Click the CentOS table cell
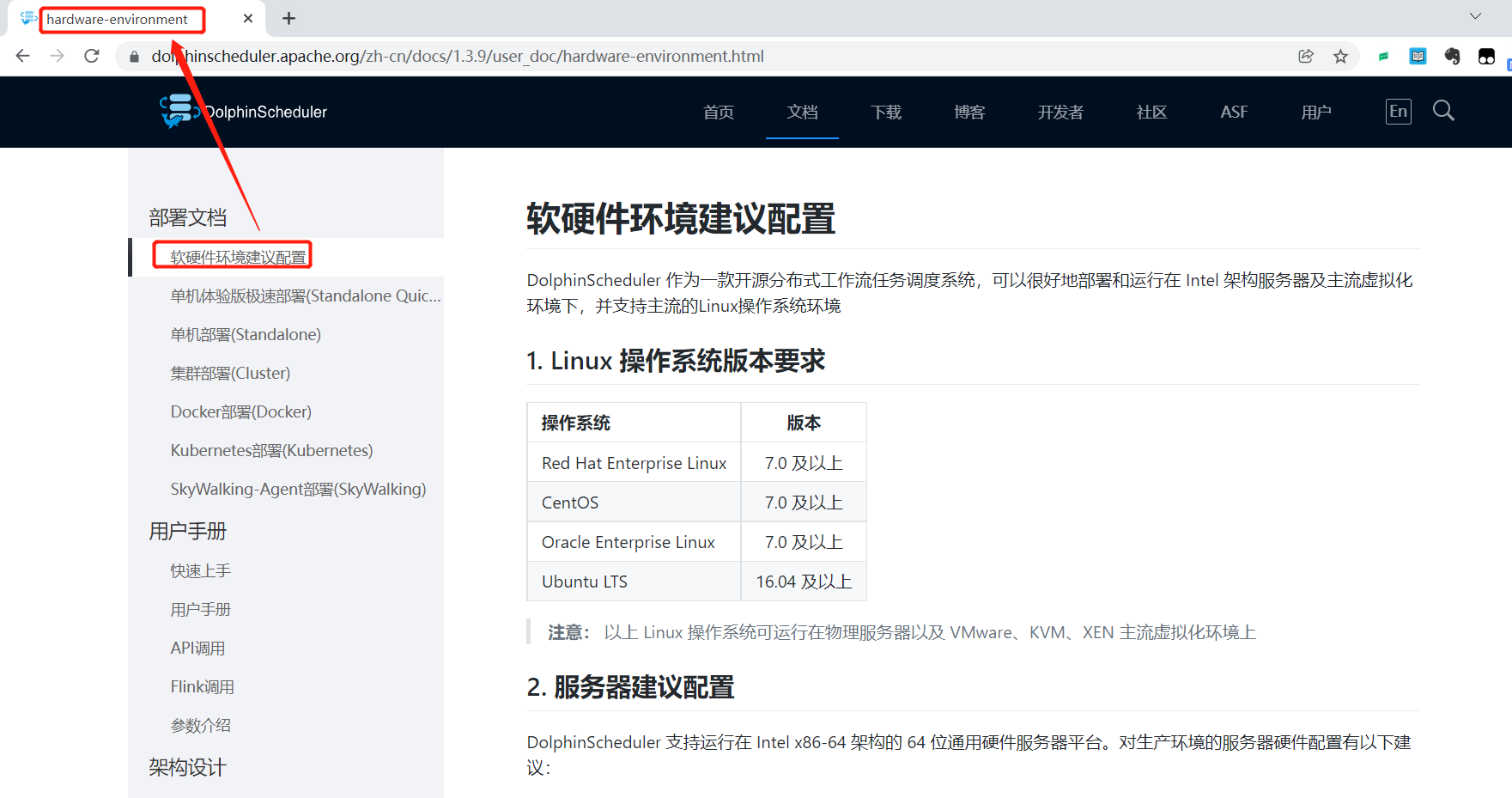The height and width of the screenshot is (798, 1512). (x=635, y=503)
